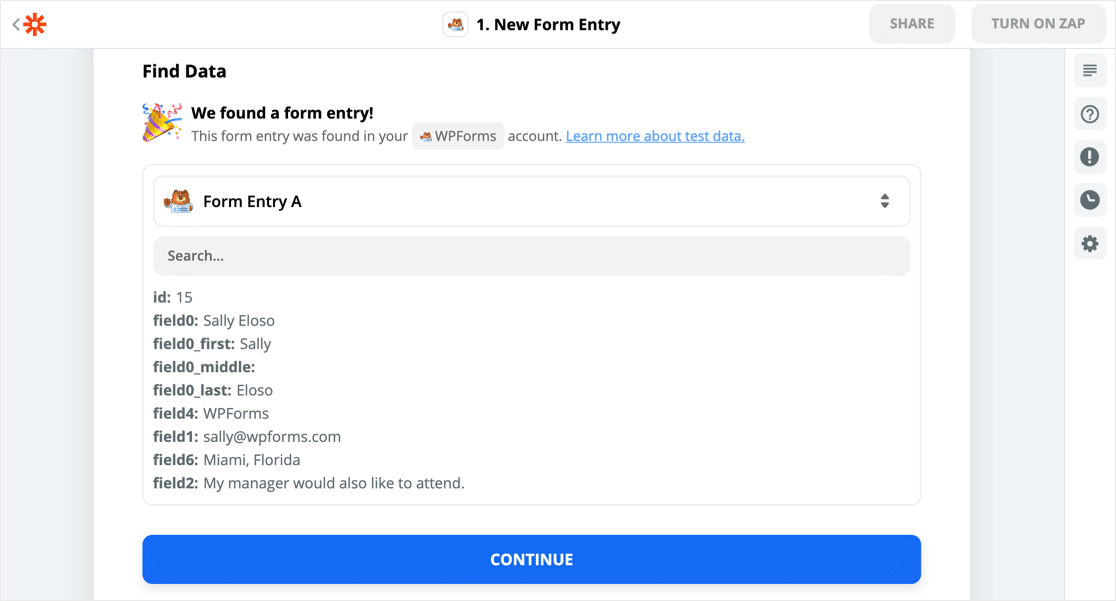Image resolution: width=1116 pixels, height=601 pixels.
Task: Click the TURN ON ZAP button
Action: [1037, 24]
